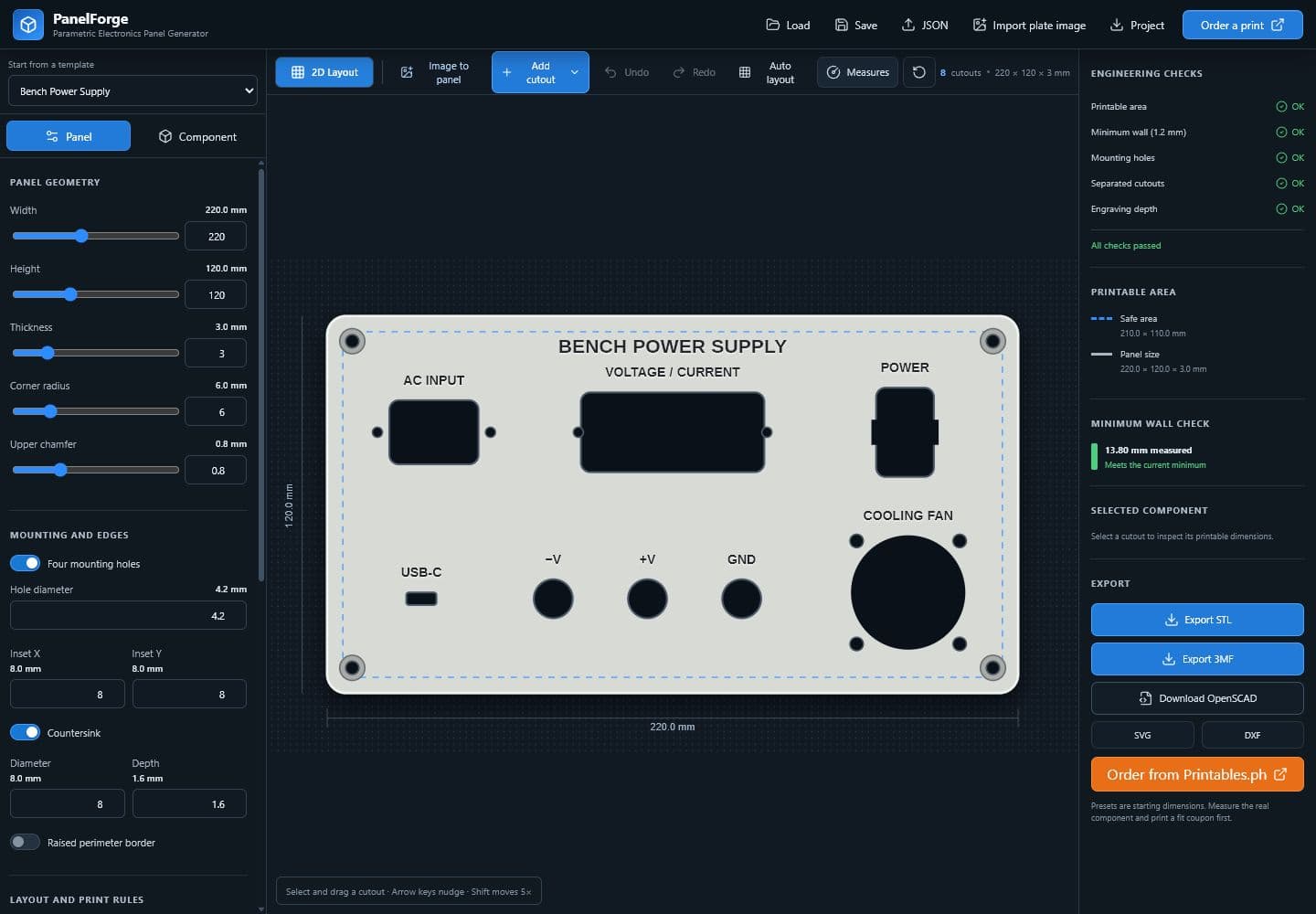Enable the Raised perimeter border switch

pyautogui.click(x=25, y=842)
